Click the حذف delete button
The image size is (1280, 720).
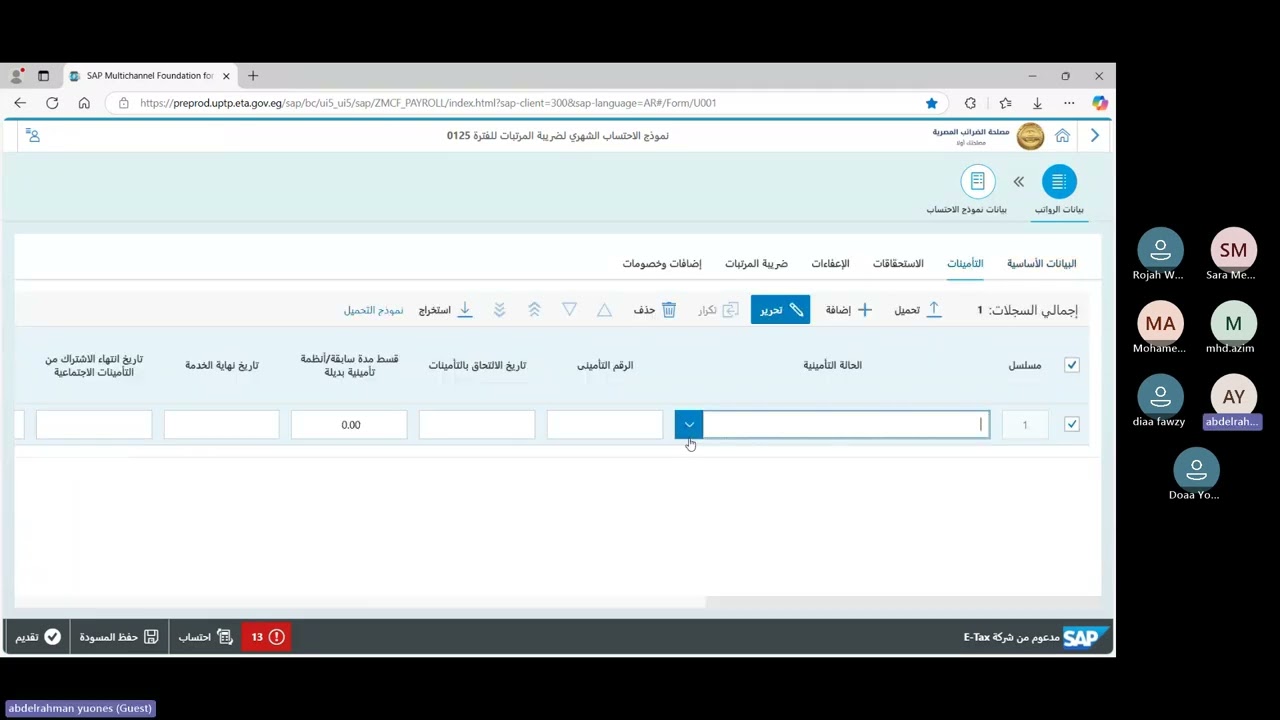pyautogui.click(x=655, y=310)
